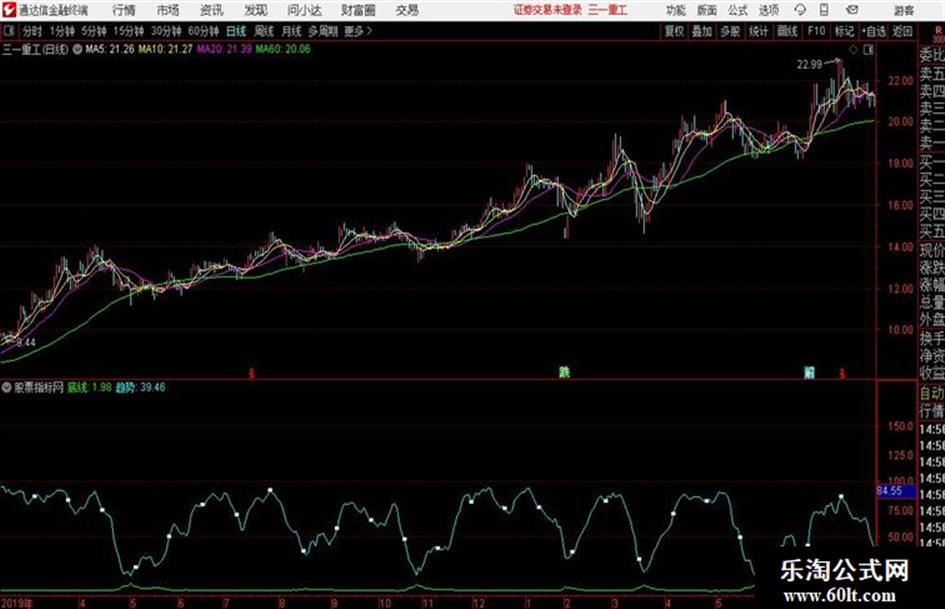Click the 叠加 overlay toolbar button
The width and height of the screenshot is (945, 609).
pos(702,31)
